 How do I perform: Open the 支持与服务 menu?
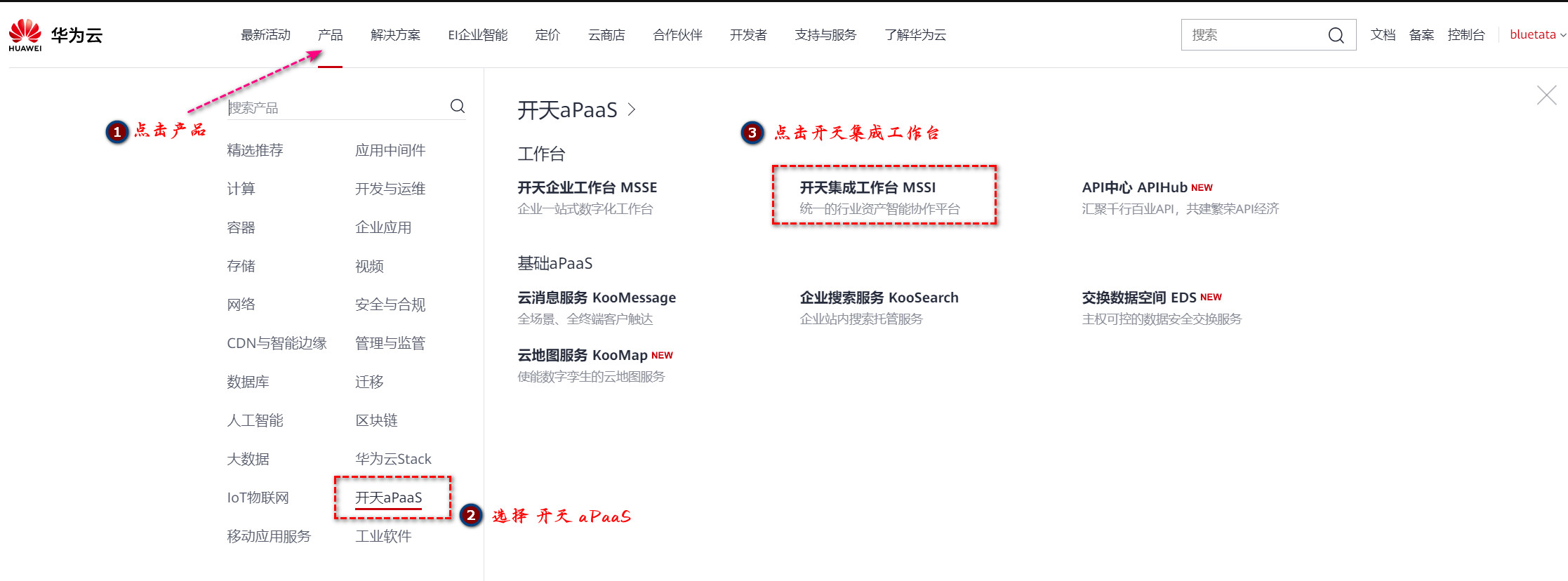825,34
